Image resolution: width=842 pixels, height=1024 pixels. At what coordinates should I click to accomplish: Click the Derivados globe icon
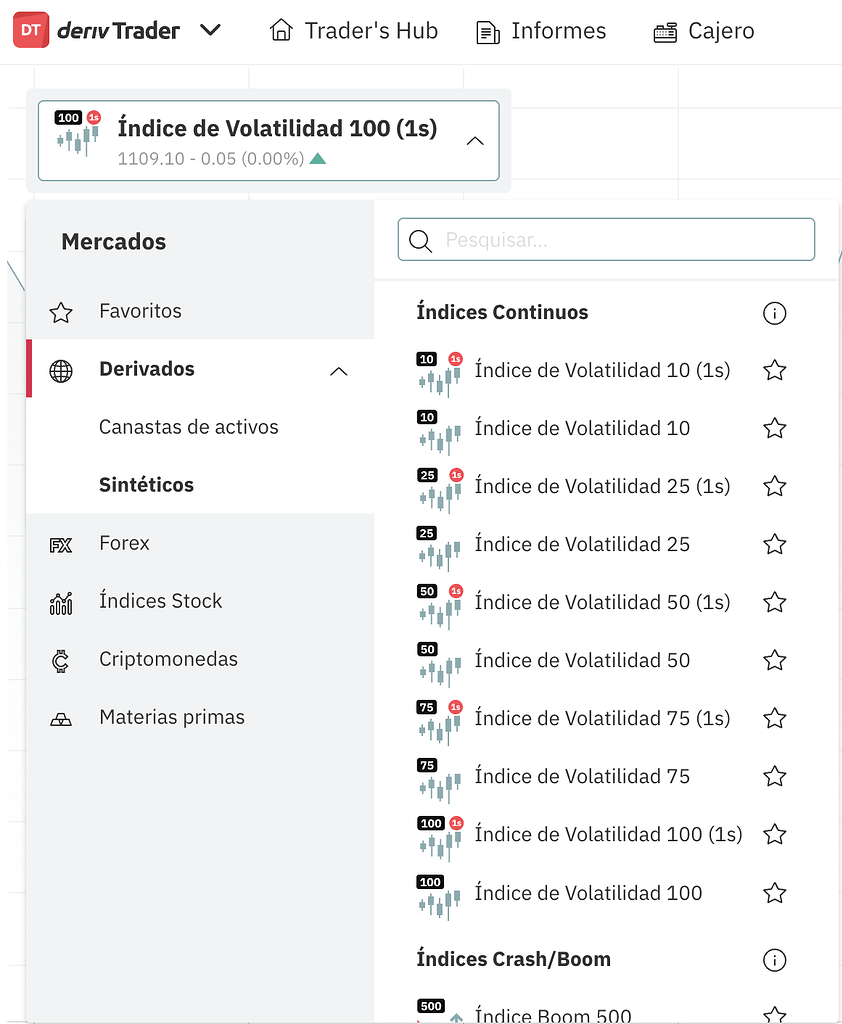pyautogui.click(x=61, y=369)
